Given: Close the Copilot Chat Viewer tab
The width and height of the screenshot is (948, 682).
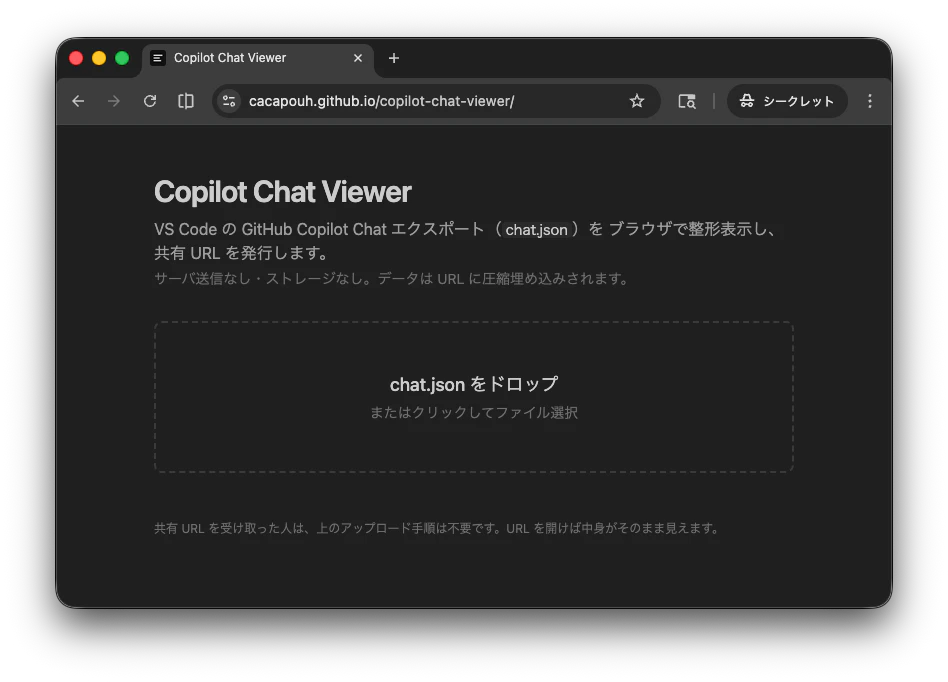Looking at the screenshot, I should point(358,58).
